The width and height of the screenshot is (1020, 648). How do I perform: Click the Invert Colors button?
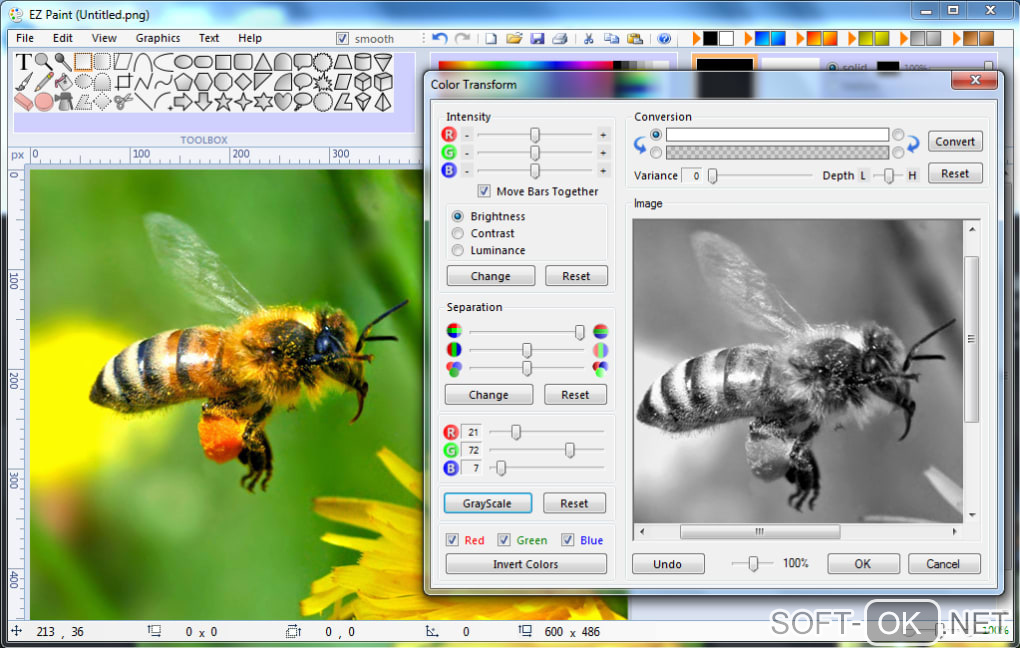point(526,563)
